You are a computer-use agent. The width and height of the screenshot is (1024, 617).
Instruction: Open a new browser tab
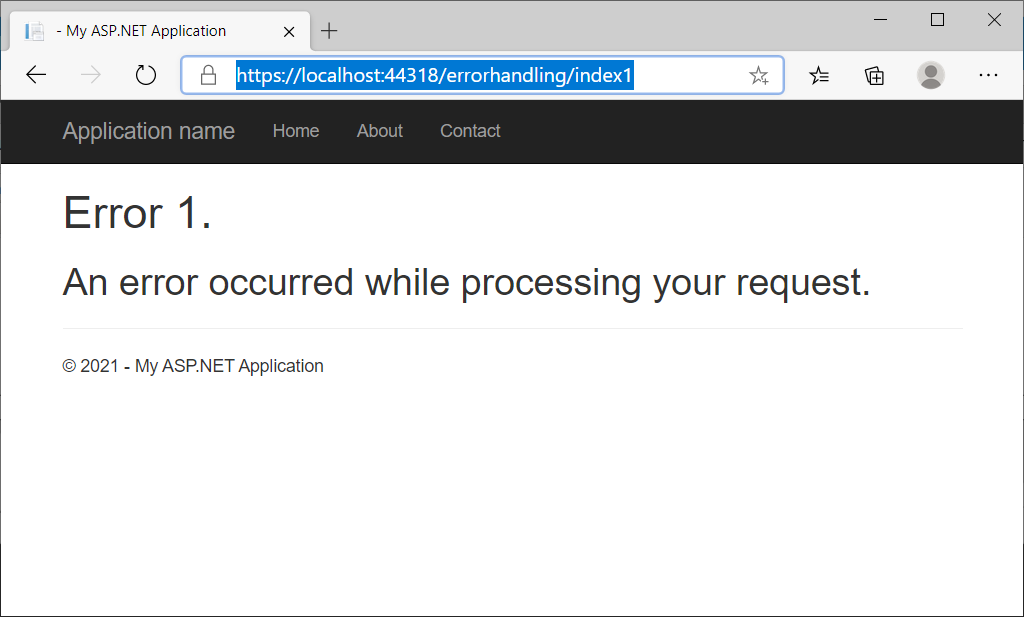[329, 31]
